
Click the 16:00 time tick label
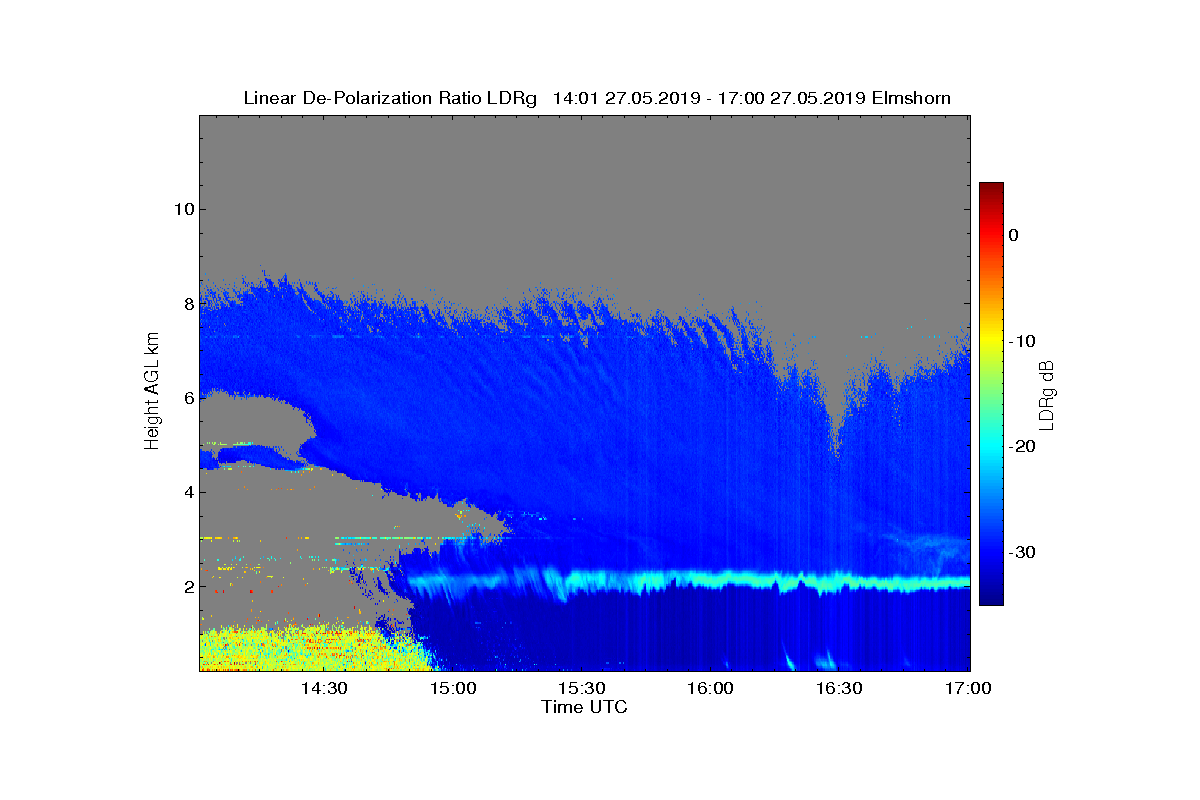(x=711, y=688)
